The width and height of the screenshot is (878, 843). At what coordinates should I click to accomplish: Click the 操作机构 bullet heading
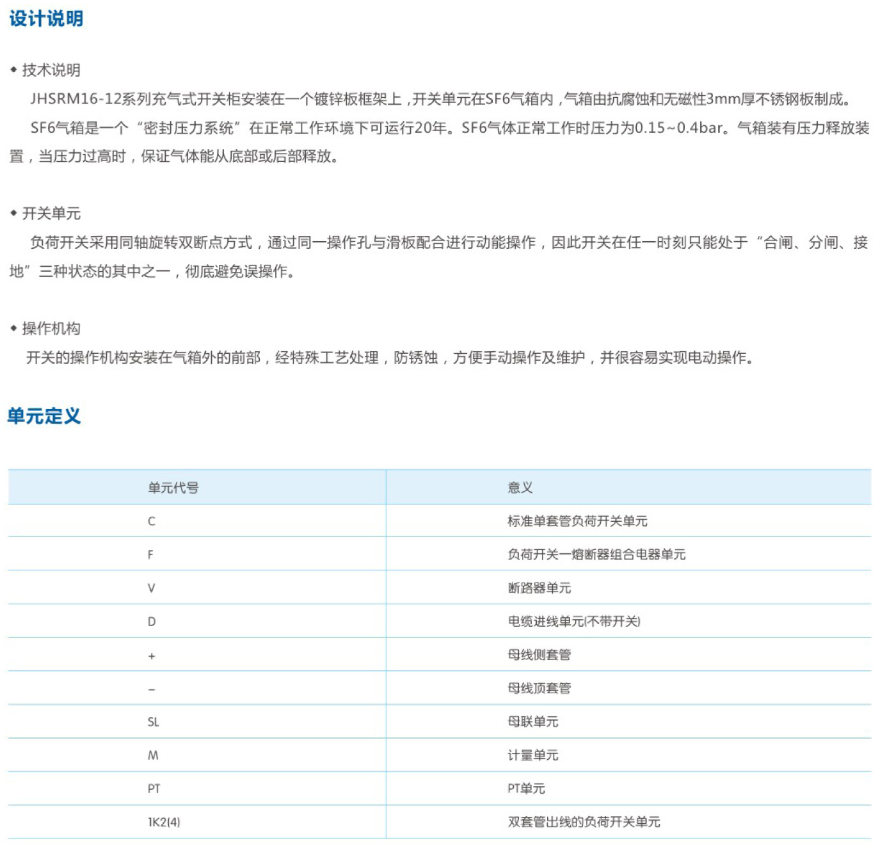click(51, 328)
